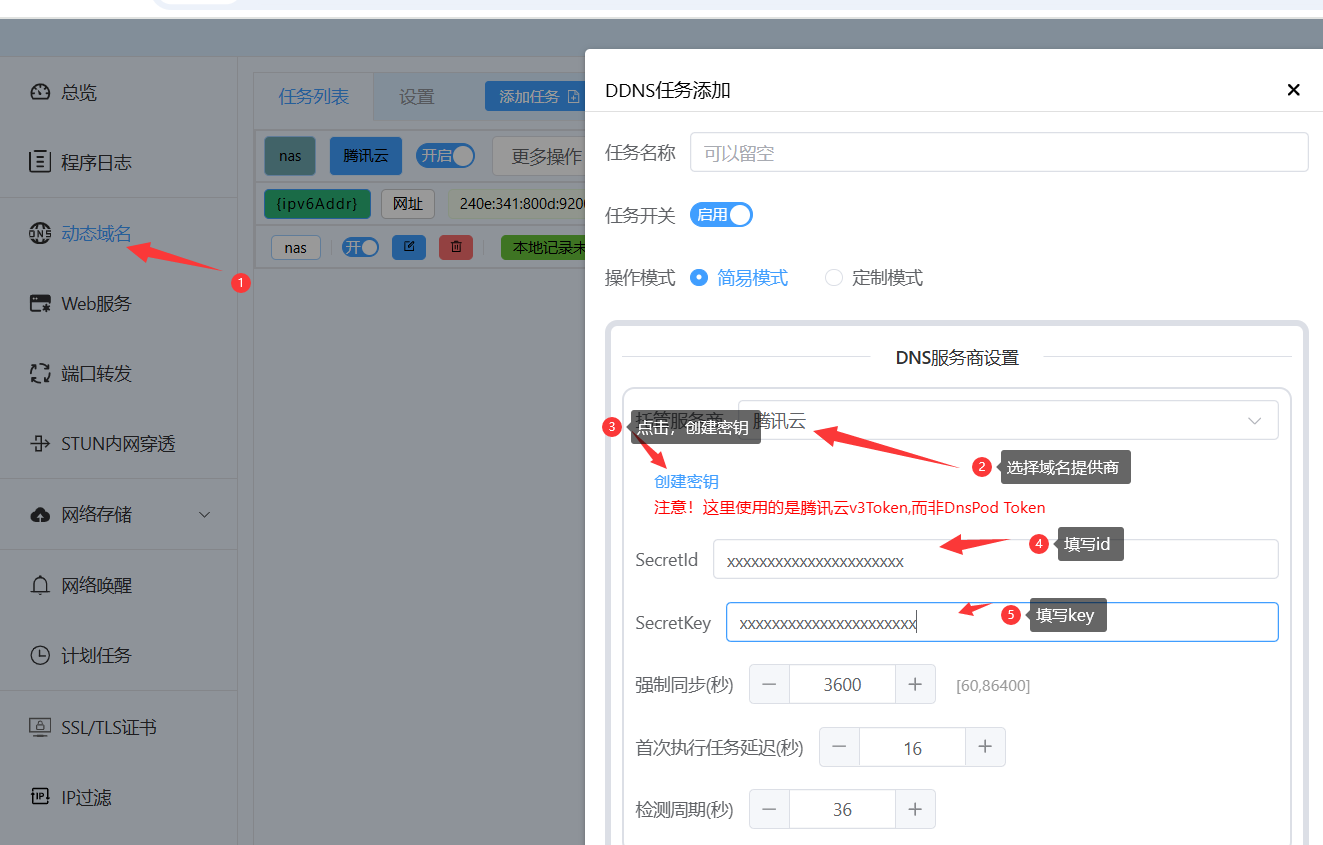Toggle the 开启 switch in task list

(446, 156)
